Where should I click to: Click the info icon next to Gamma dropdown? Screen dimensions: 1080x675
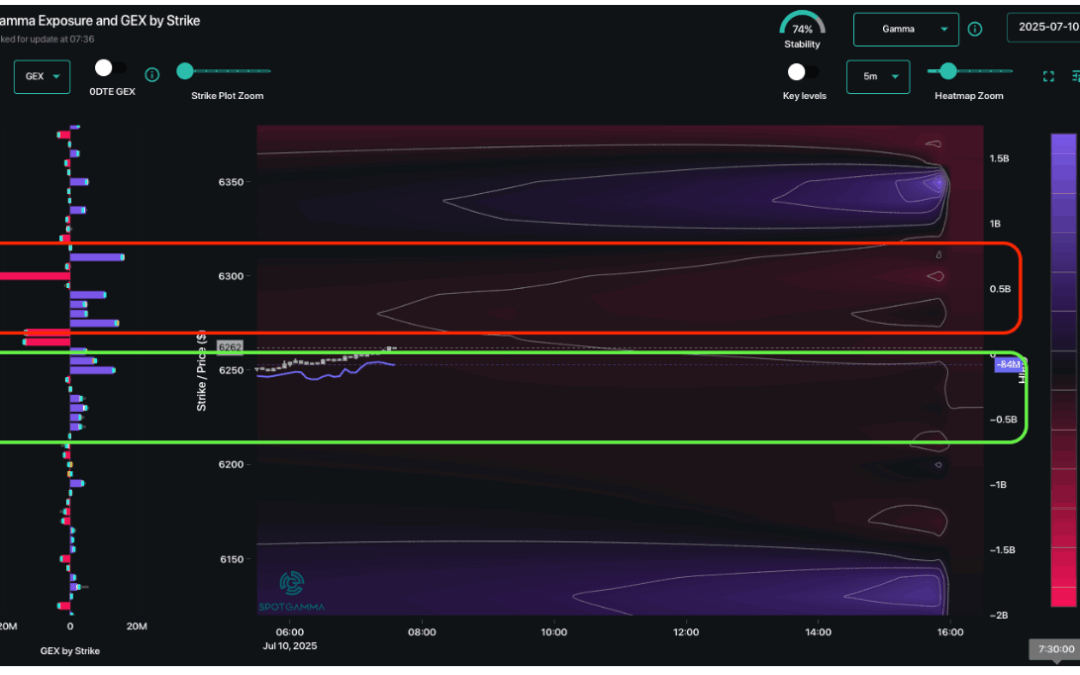975,29
